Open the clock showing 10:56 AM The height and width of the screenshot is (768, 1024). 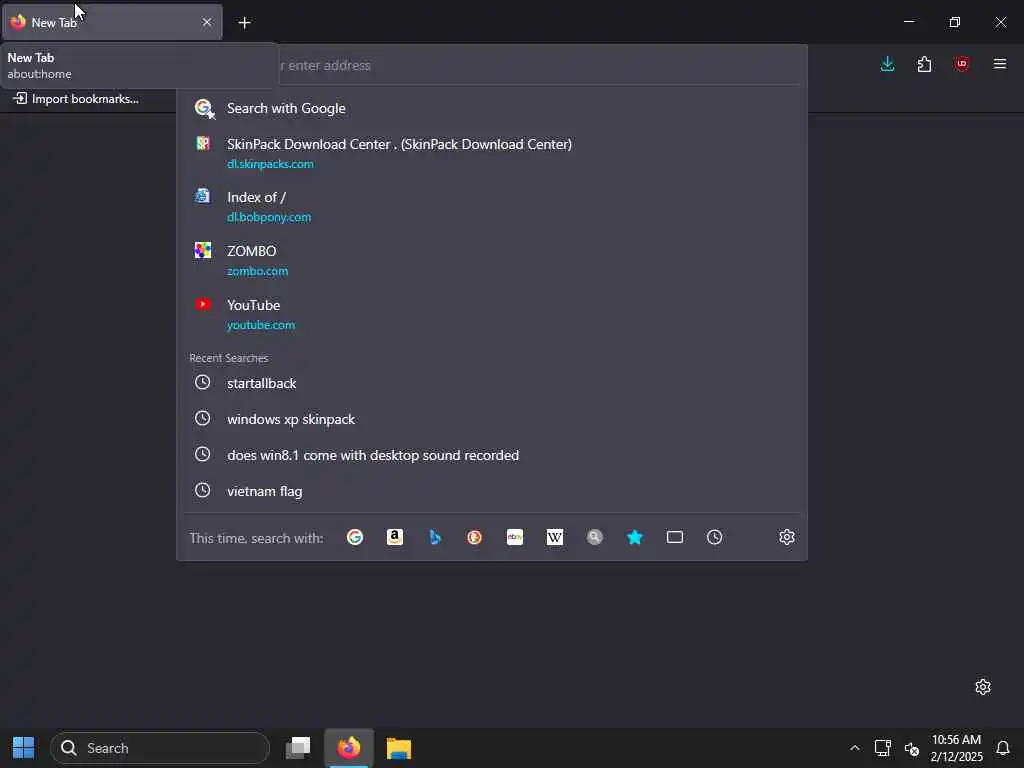[x=956, y=748]
